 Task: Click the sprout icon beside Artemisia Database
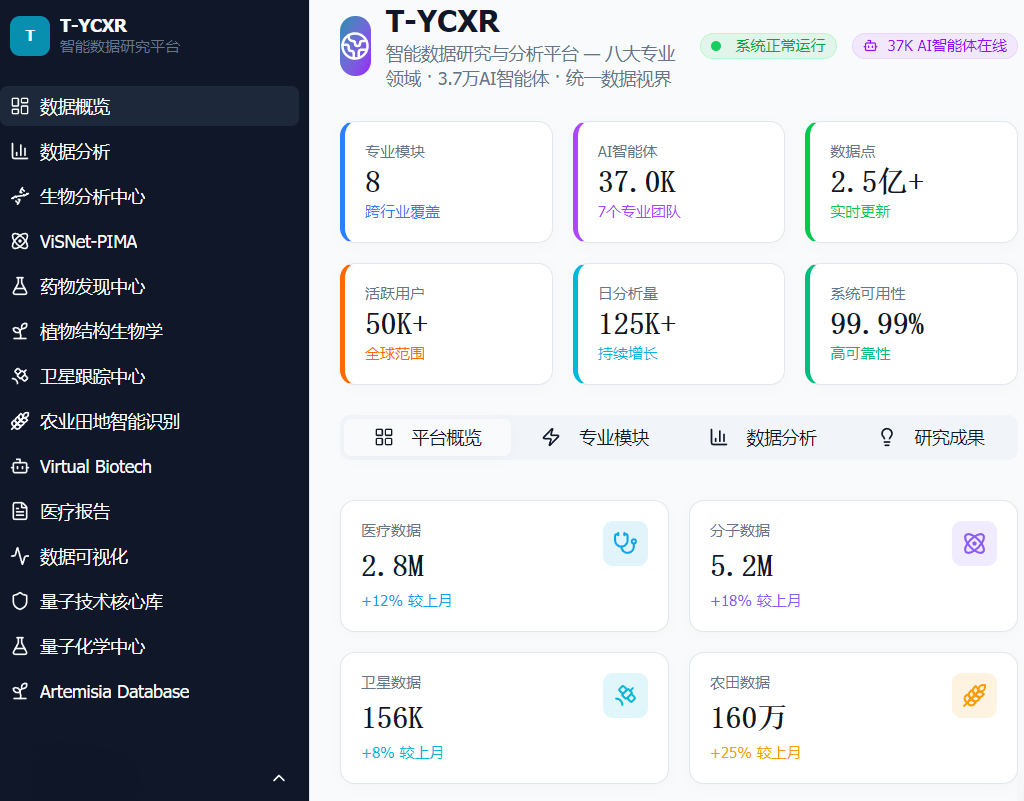point(20,691)
